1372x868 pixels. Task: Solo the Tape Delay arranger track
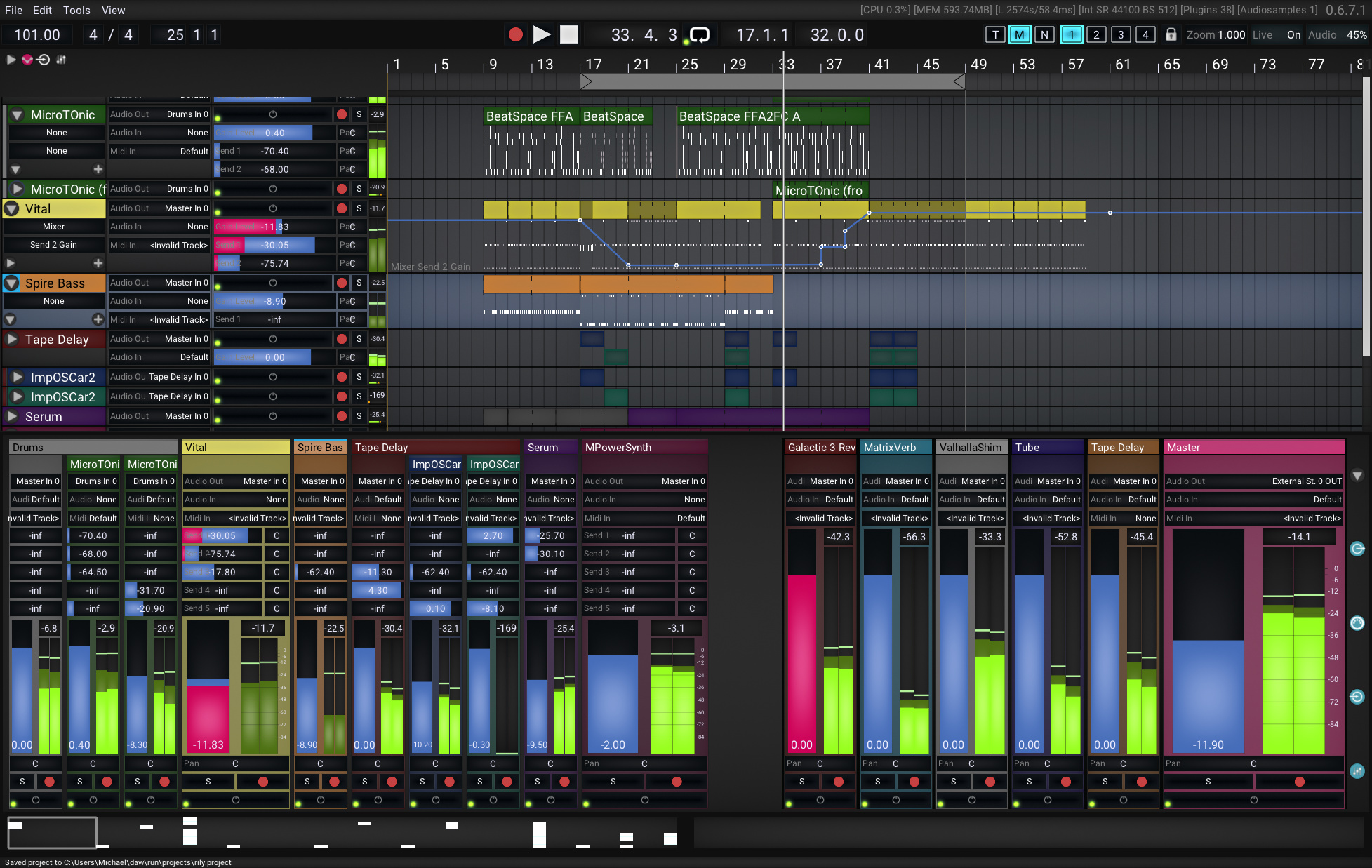359,339
